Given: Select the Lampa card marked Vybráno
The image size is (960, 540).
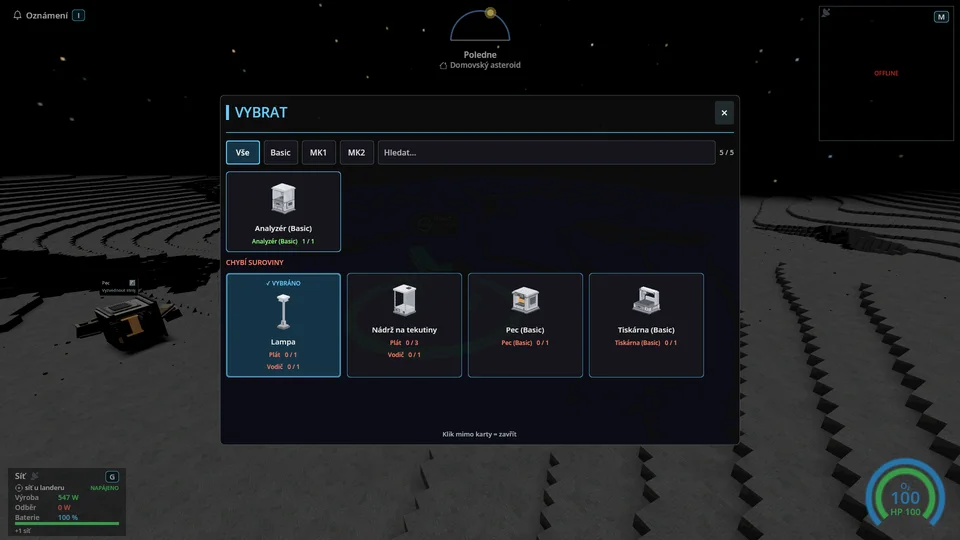Looking at the screenshot, I should click(x=283, y=325).
